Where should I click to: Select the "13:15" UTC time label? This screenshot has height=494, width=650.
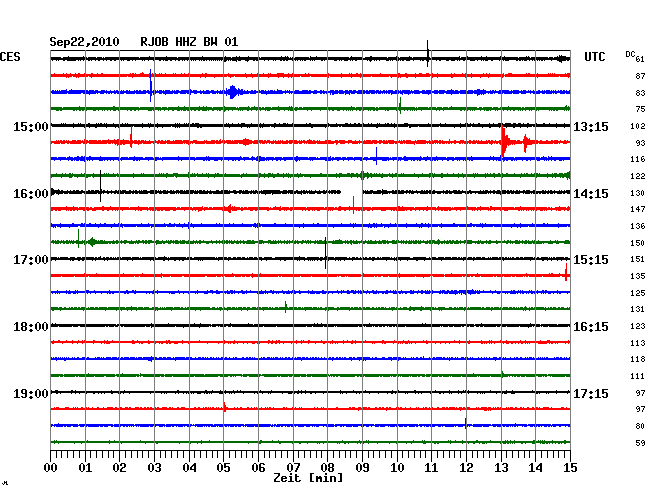coord(591,126)
